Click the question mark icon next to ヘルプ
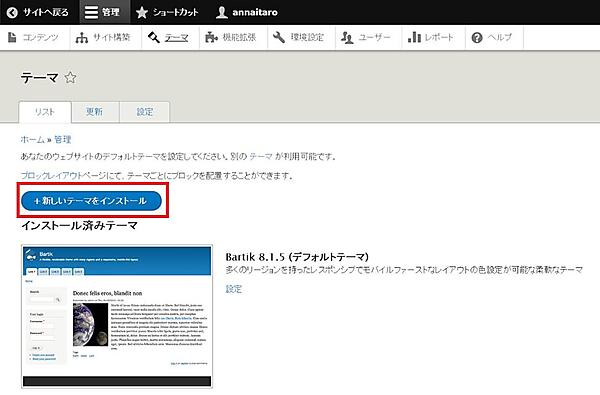The height and width of the screenshot is (395, 600). coord(477,38)
